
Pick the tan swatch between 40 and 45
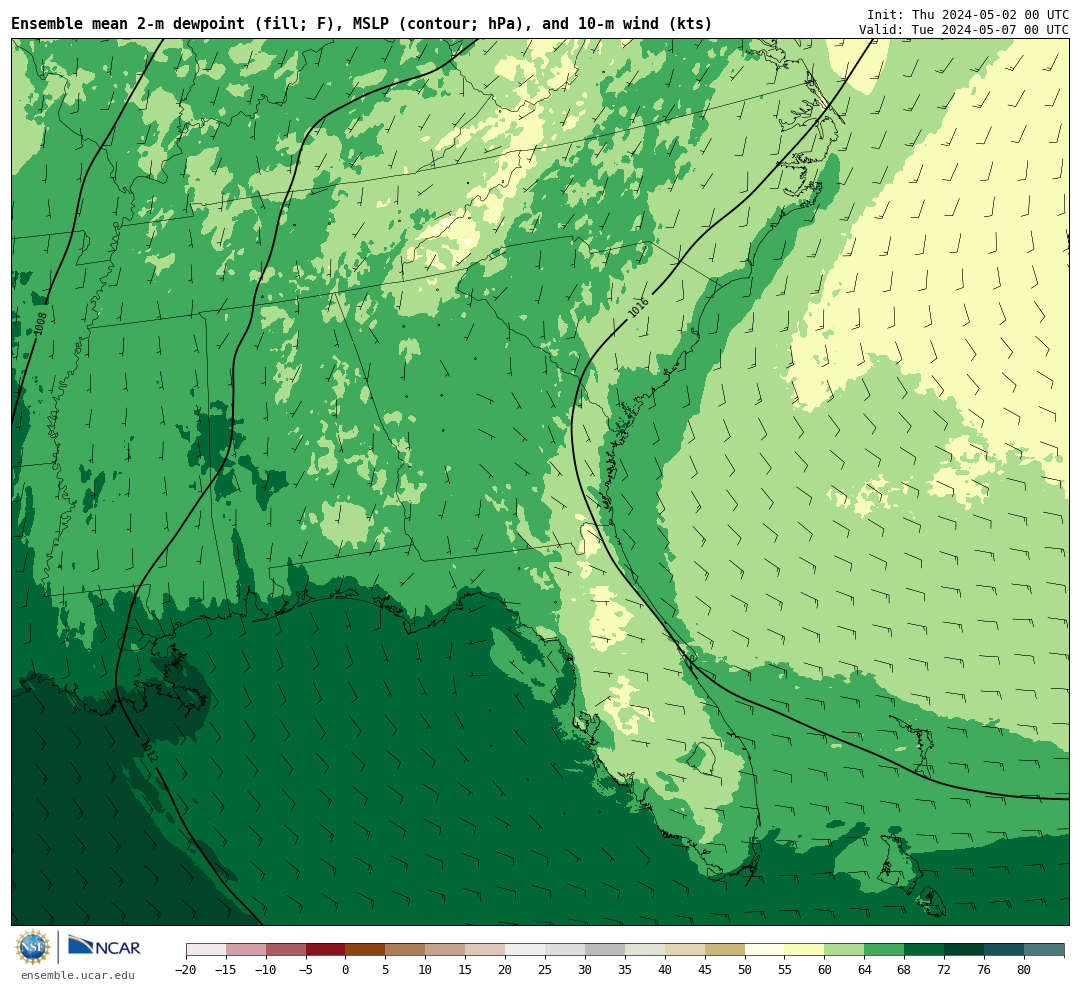(685, 950)
